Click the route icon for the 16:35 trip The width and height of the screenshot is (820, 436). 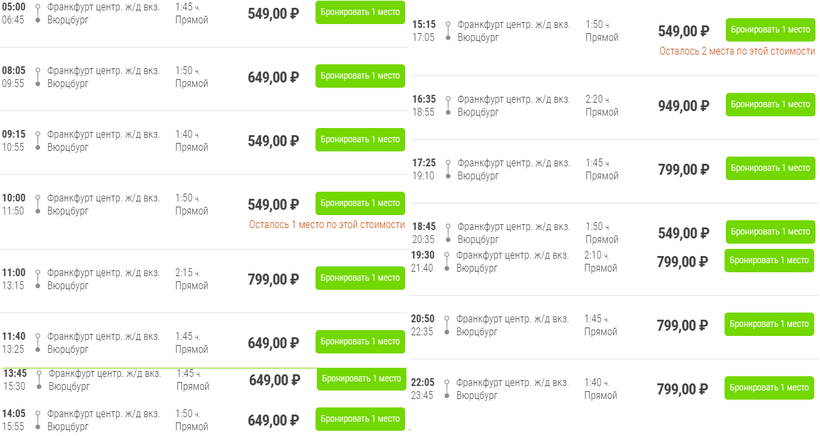[x=447, y=106]
